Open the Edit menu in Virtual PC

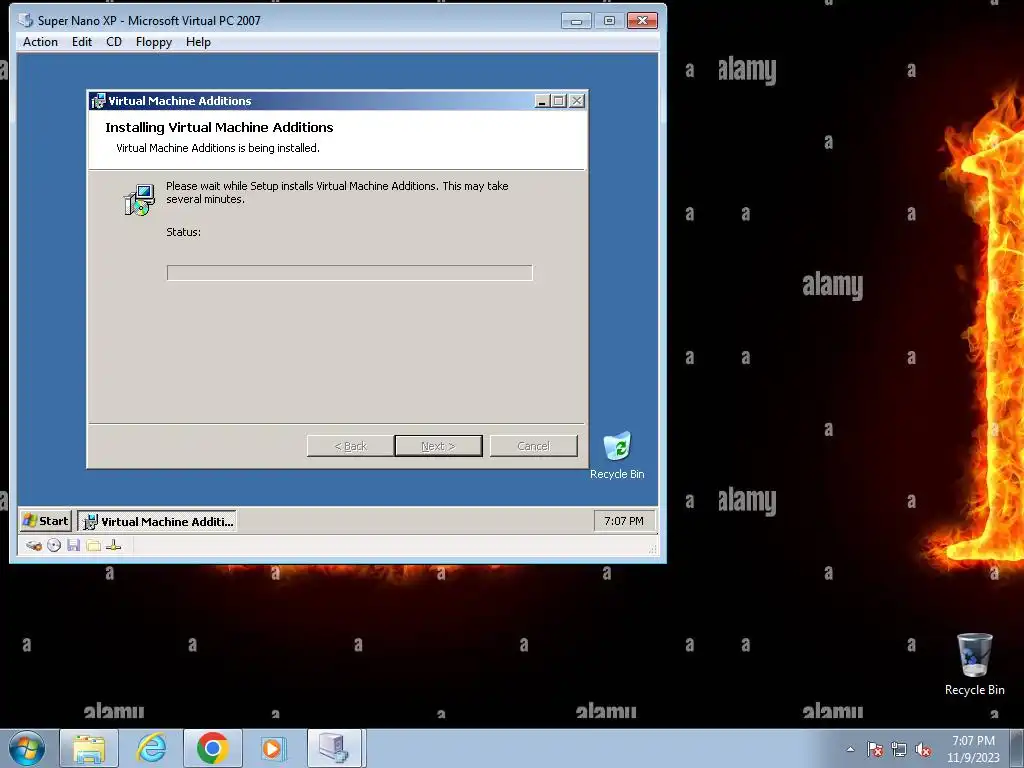[82, 42]
